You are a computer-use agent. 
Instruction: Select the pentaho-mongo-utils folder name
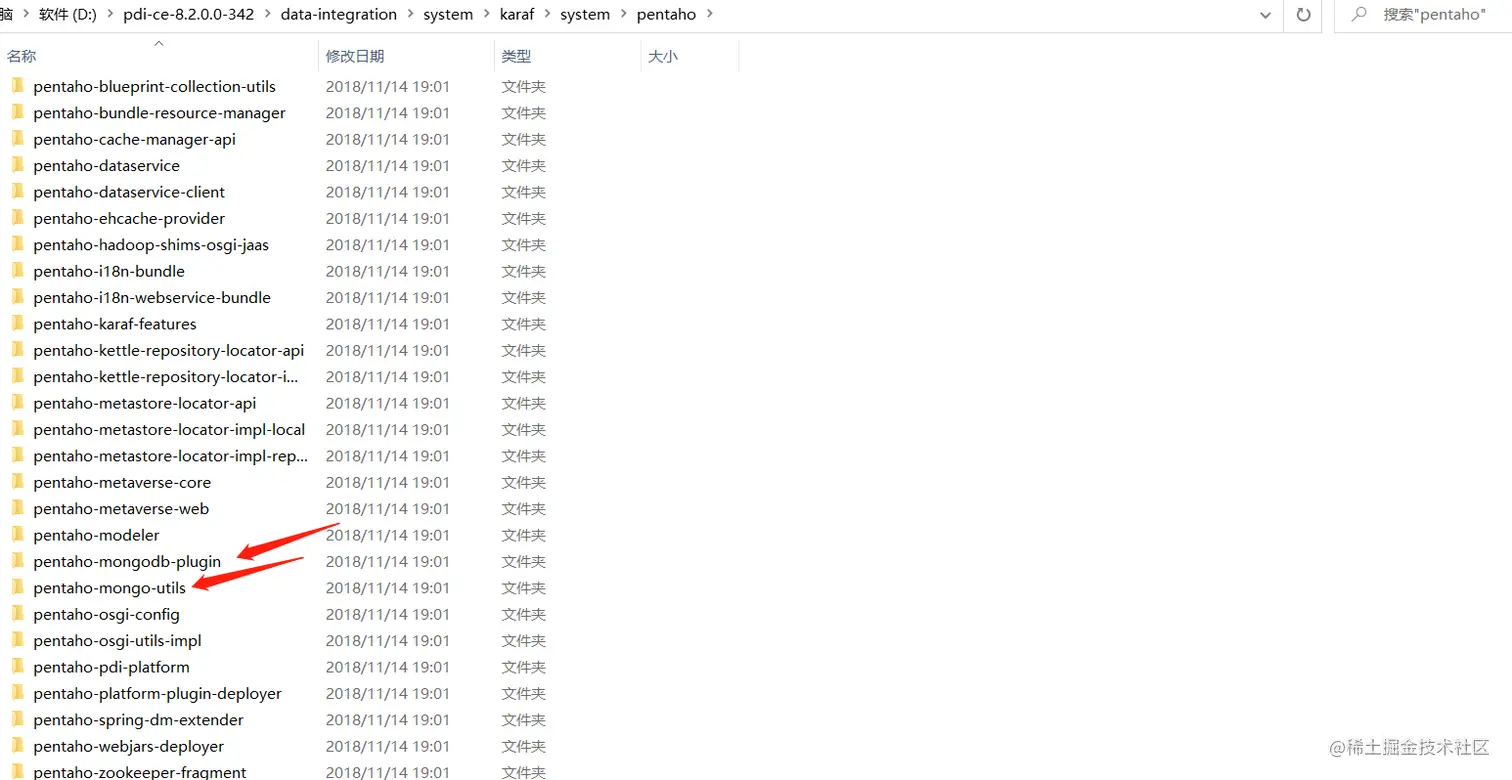(x=109, y=588)
